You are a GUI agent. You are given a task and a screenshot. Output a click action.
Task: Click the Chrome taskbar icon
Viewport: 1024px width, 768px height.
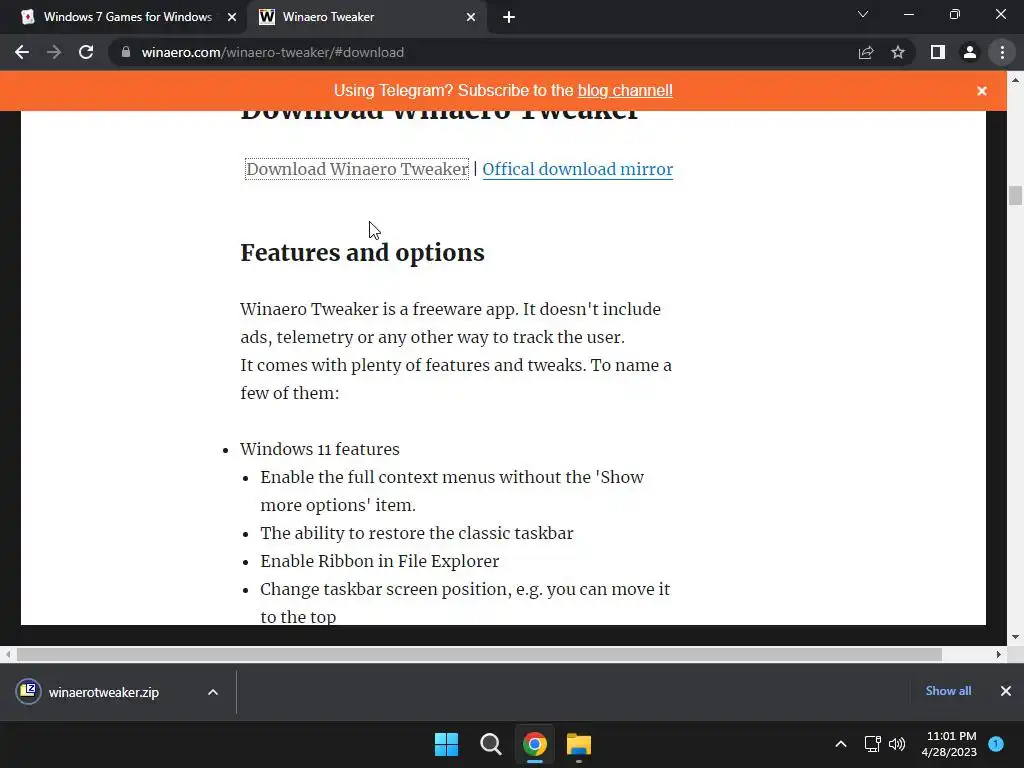pyautogui.click(x=534, y=744)
